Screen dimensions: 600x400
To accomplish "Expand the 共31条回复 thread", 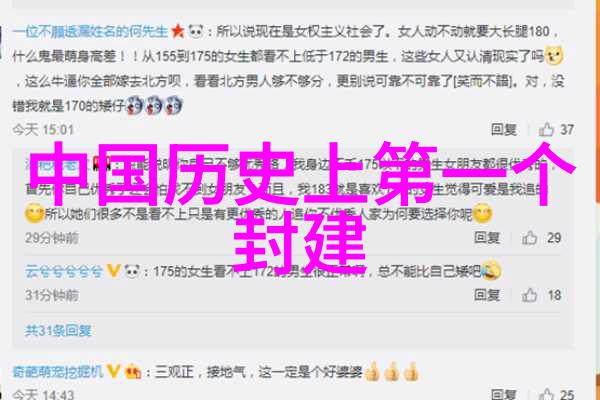I will pos(59,330).
